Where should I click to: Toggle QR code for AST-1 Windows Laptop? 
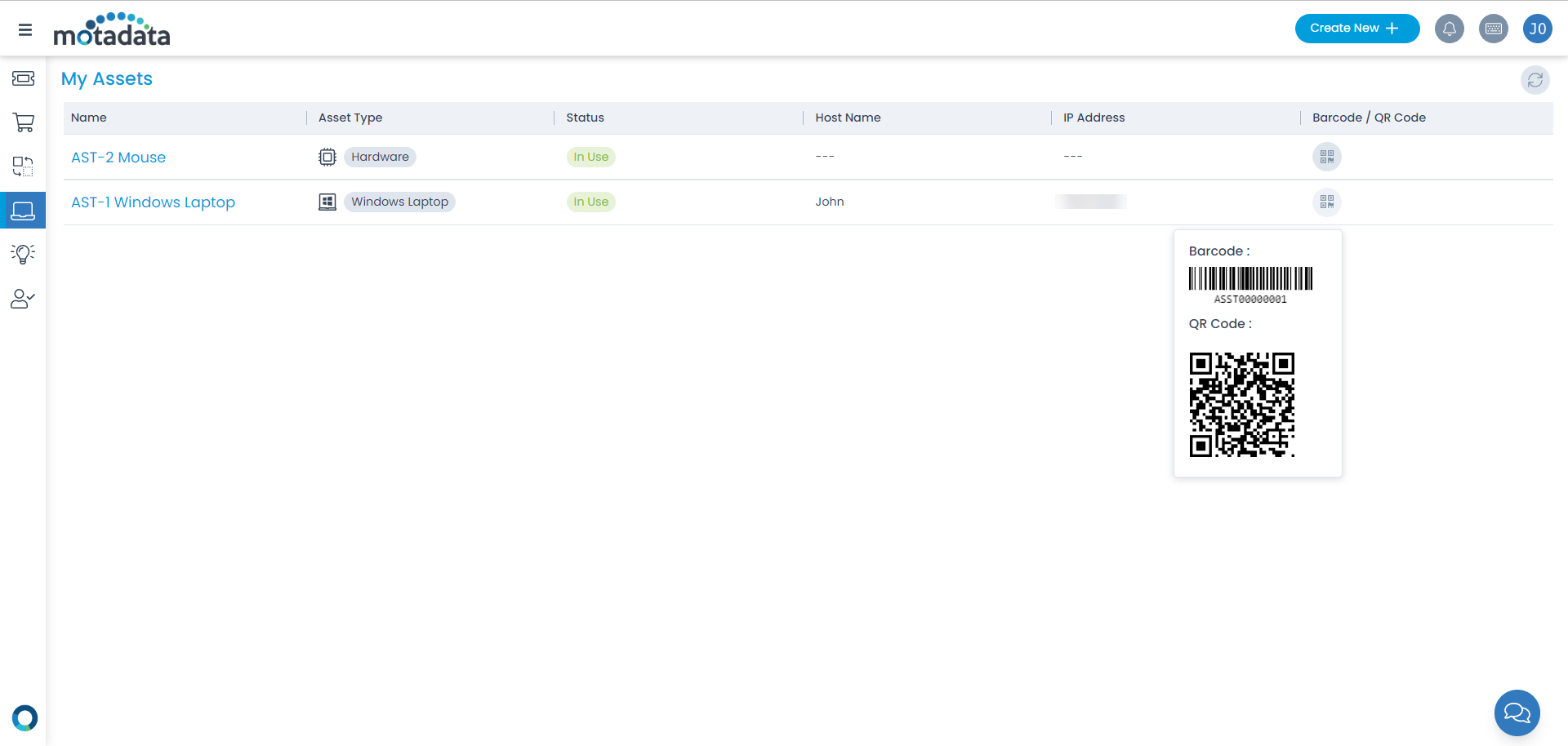point(1327,202)
